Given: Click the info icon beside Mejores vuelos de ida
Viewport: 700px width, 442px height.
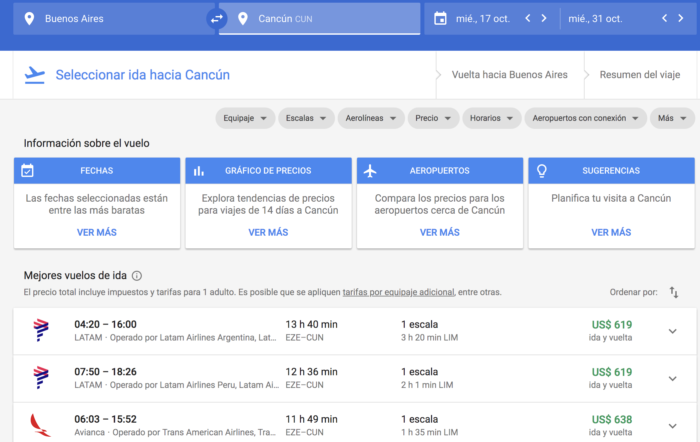Looking at the screenshot, I should point(137,276).
